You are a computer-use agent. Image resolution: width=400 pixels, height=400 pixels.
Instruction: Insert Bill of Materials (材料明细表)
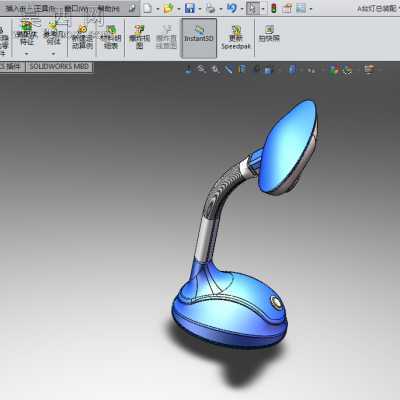click(x=111, y=37)
